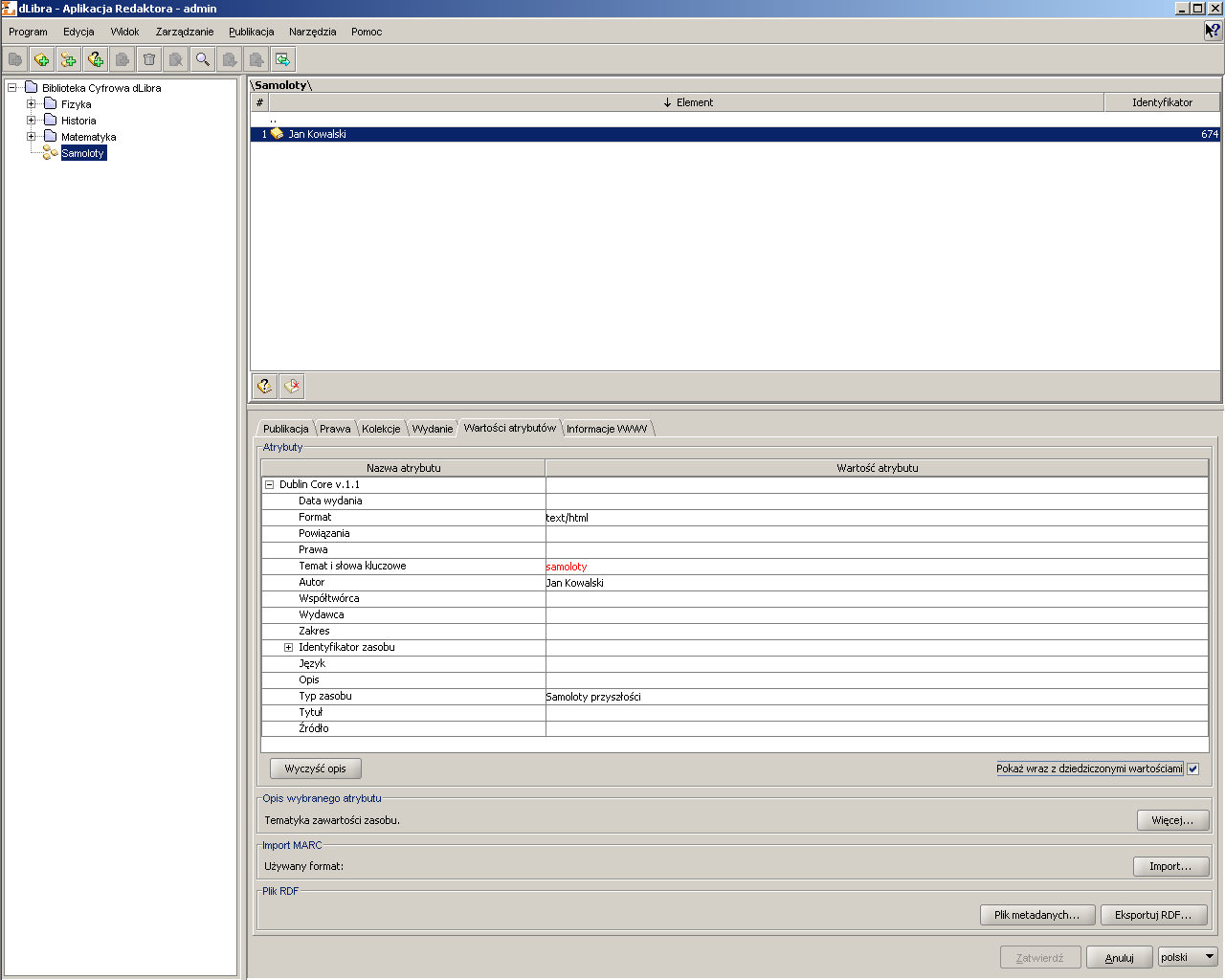Open search with the magnifying glass icon
Screen dimensions: 1225x980
click(x=203, y=59)
